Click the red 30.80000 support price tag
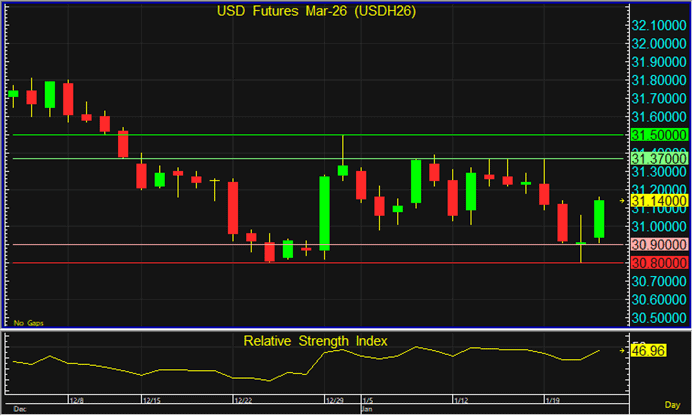The width and height of the screenshot is (693, 416). (x=657, y=263)
